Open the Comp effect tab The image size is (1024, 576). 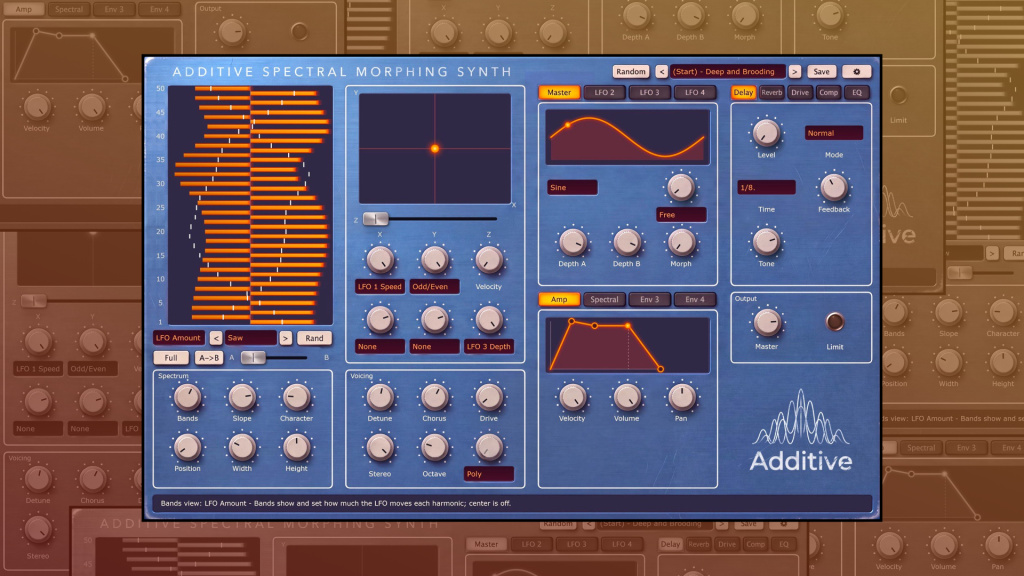click(x=828, y=93)
